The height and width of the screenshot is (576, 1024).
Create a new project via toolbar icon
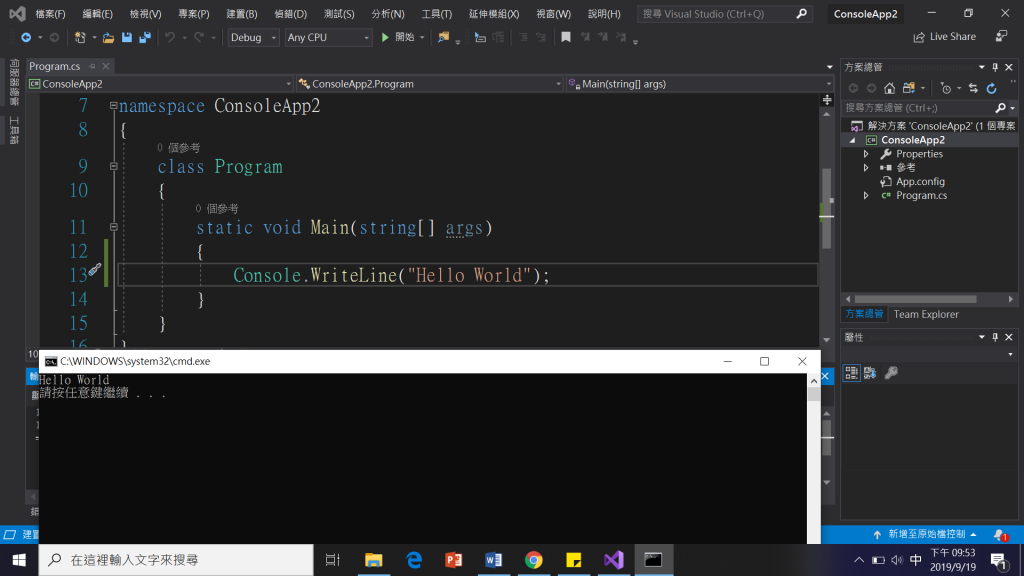coord(80,37)
